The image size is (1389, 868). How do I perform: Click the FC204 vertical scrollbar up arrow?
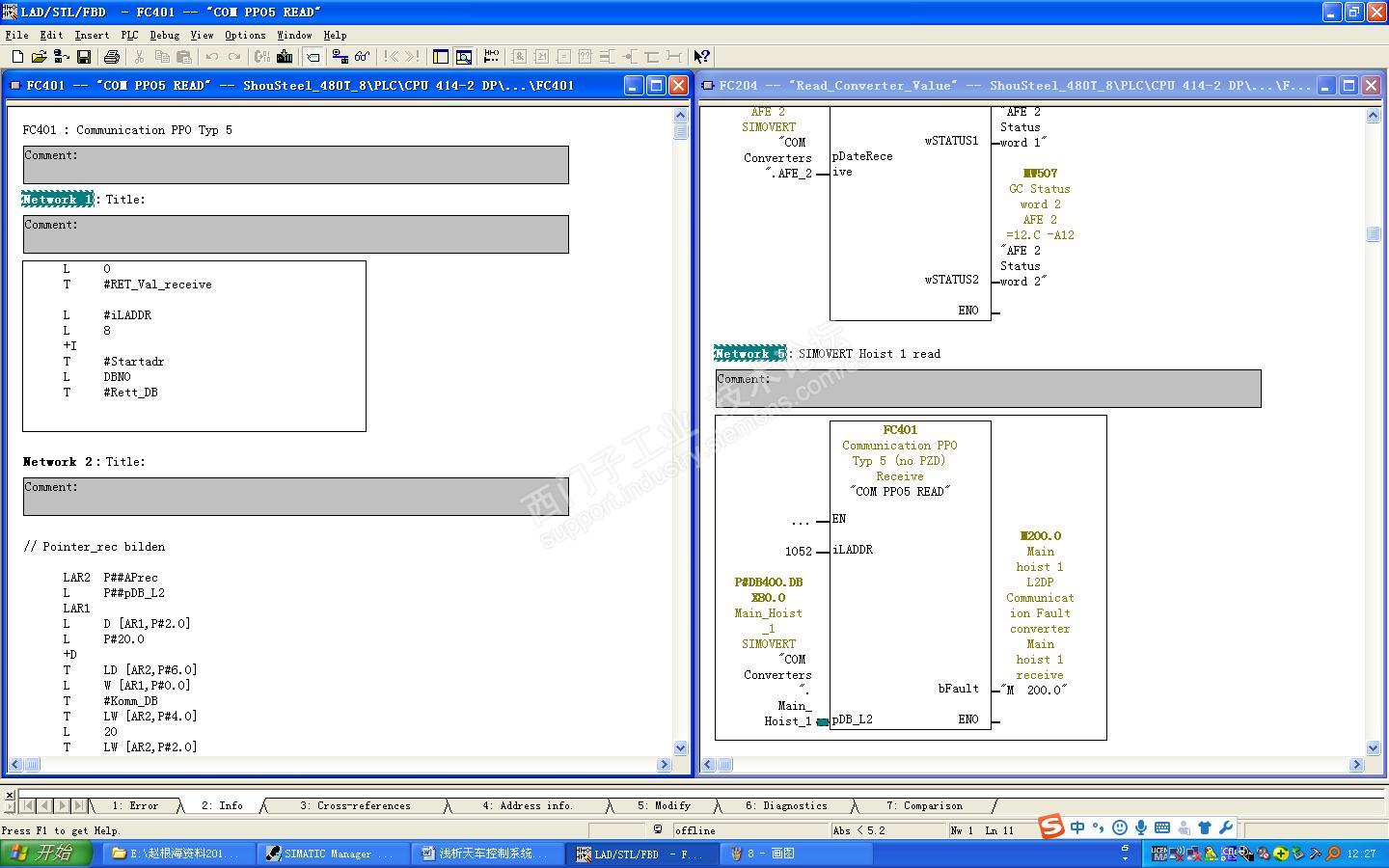(1374, 116)
